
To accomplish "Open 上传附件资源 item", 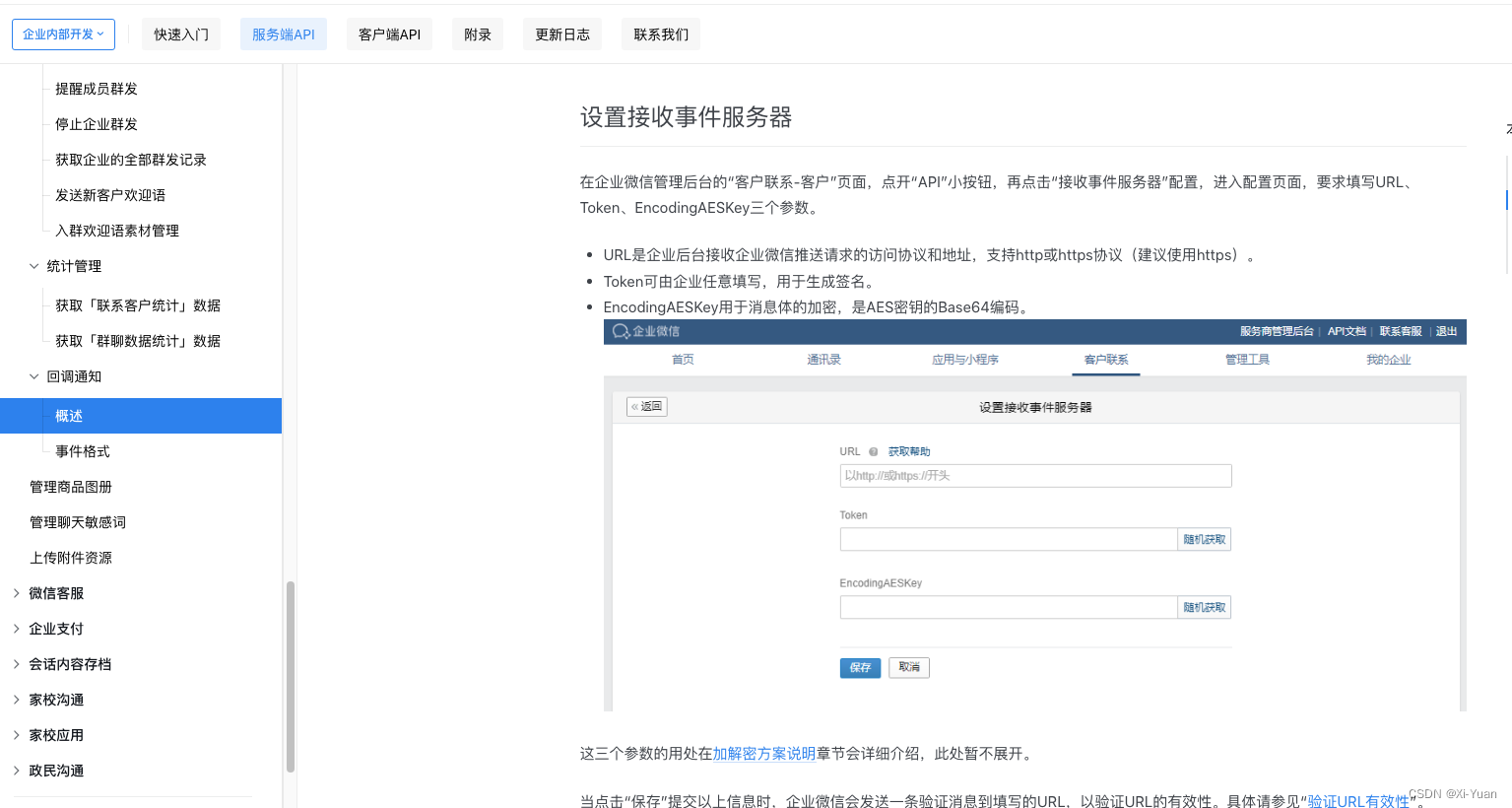I will 71,558.
